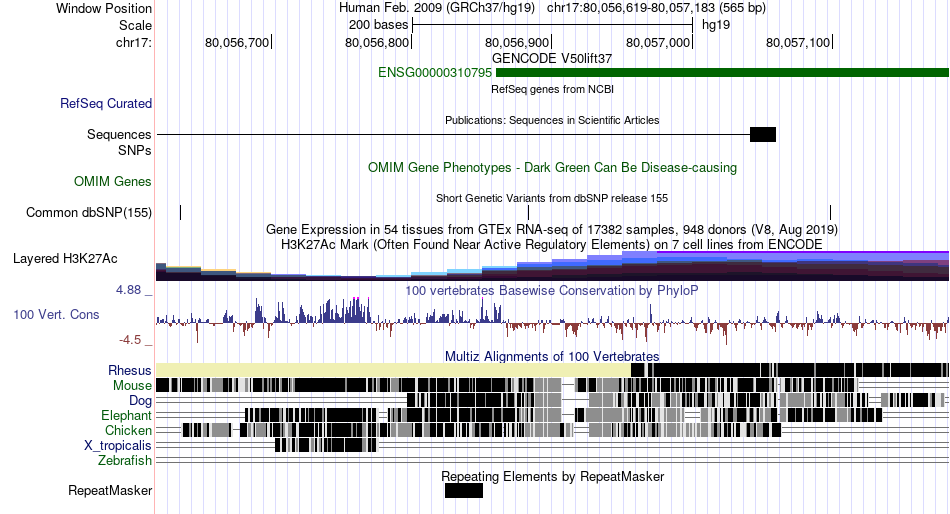
Task: Click the Window Position label
Action: click(x=104, y=8)
